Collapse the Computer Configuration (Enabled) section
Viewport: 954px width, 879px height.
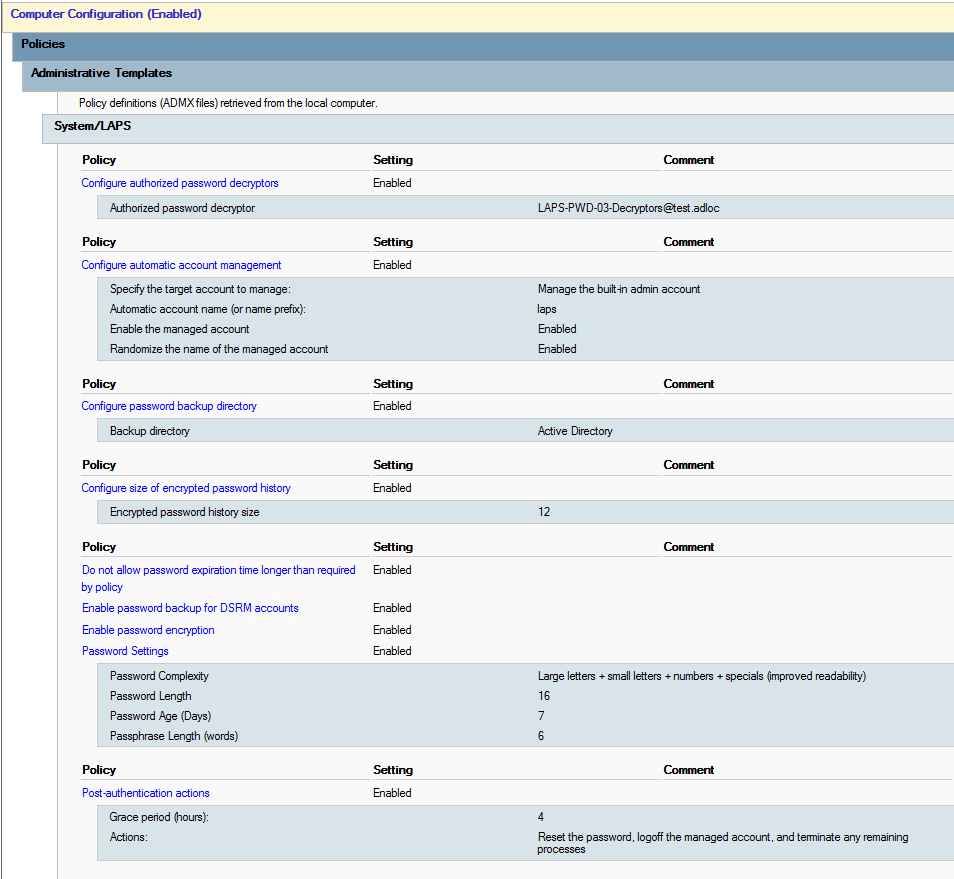(106, 15)
